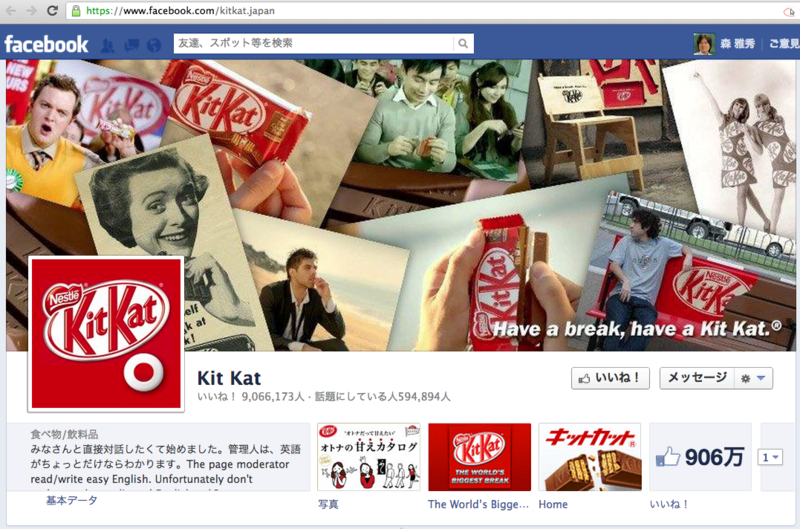Open The World's Biggest Break thumbnail
800x529 pixels.
[480, 457]
